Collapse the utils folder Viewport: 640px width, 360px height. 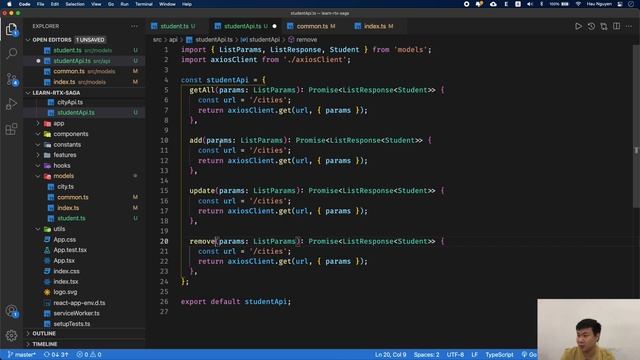[59, 229]
